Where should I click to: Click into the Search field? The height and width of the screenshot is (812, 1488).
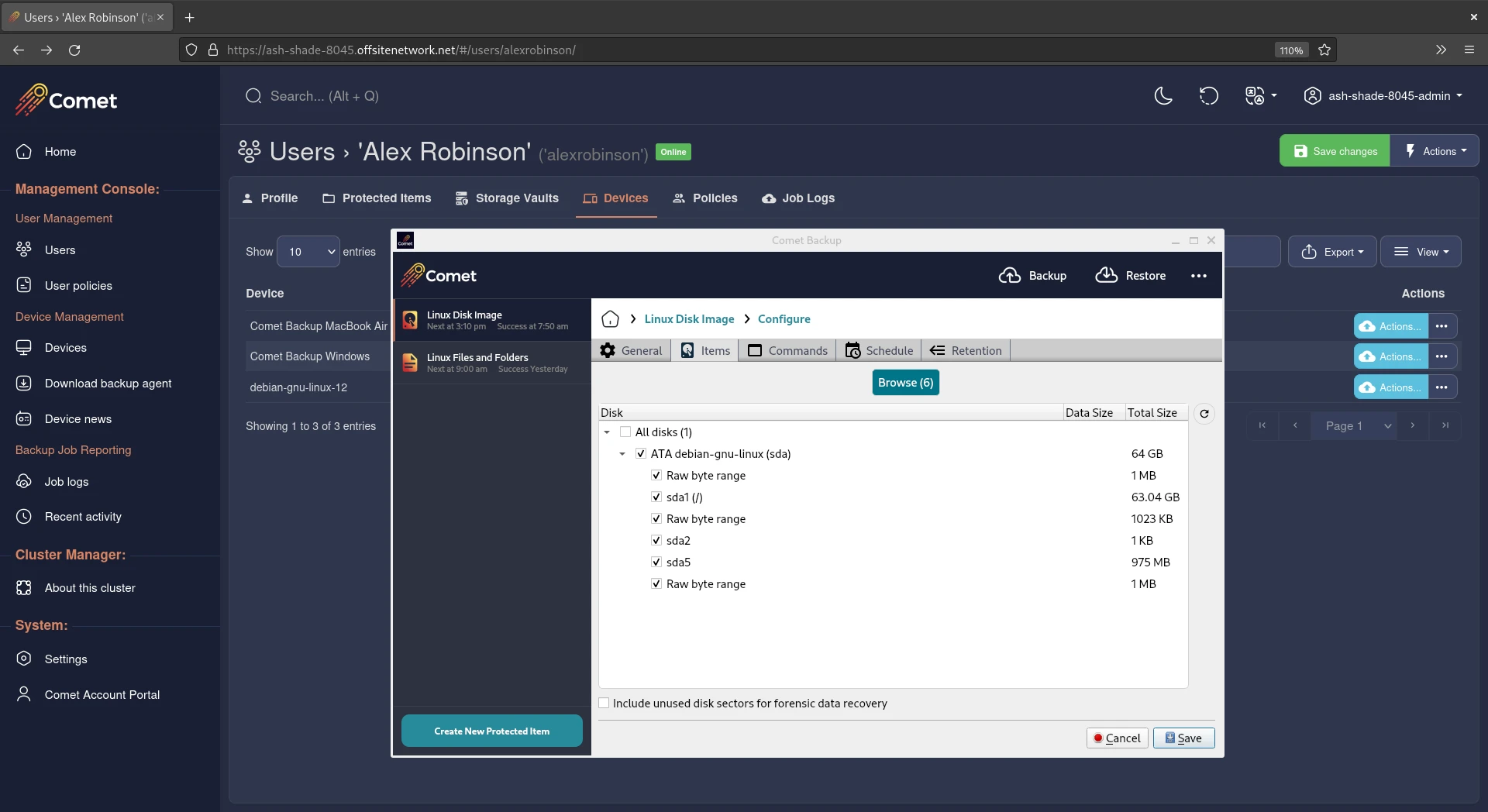(x=325, y=96)
